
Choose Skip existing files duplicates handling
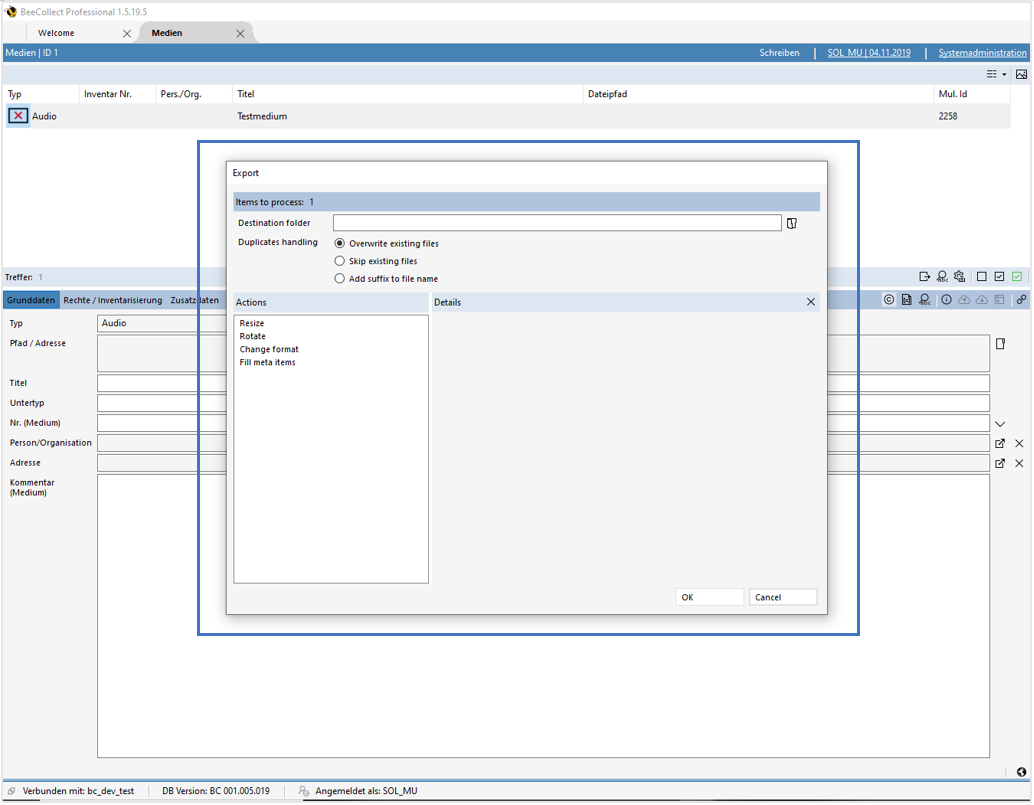[x=340, y=261]
